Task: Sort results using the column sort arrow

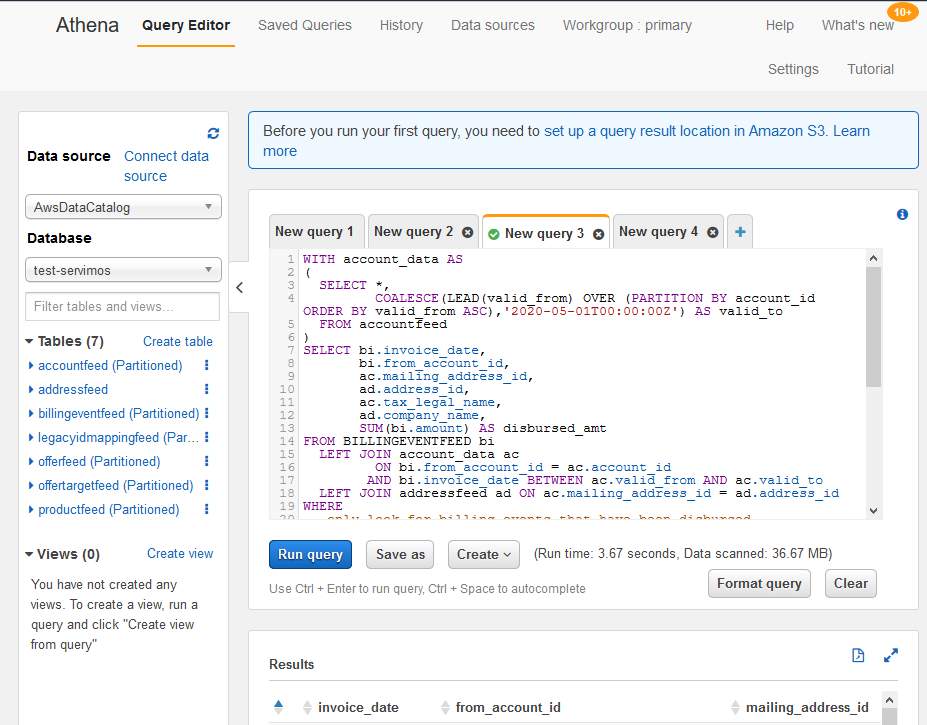Action: (278, 705)
